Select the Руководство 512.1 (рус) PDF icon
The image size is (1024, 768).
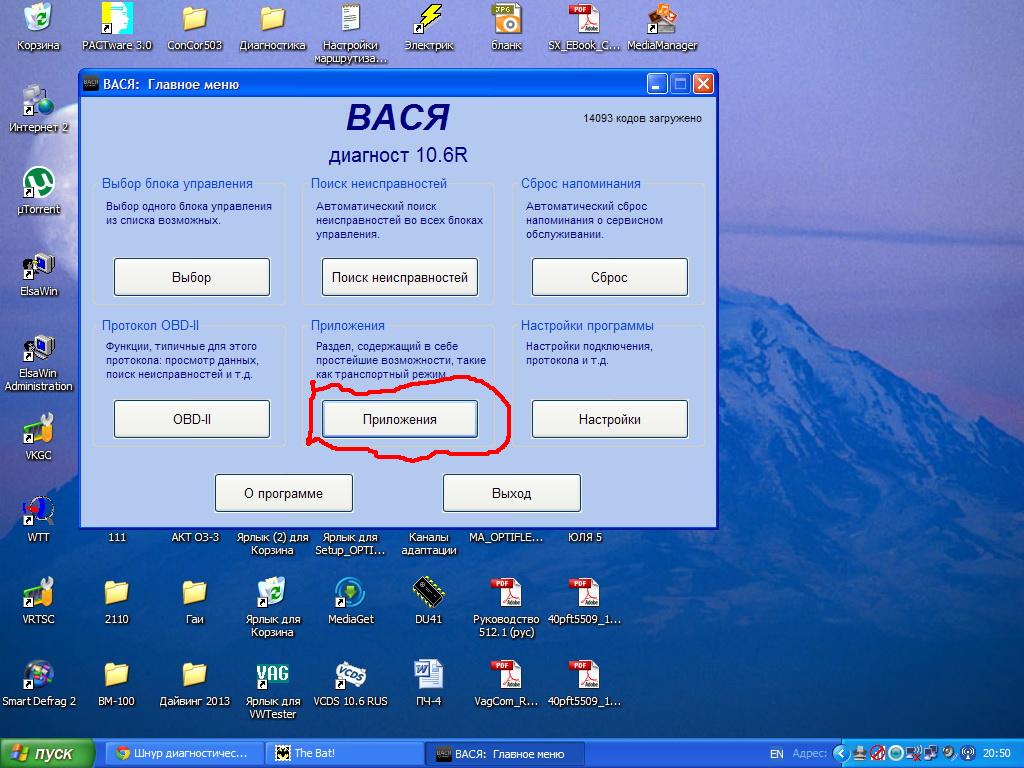(x=507, y=593)
